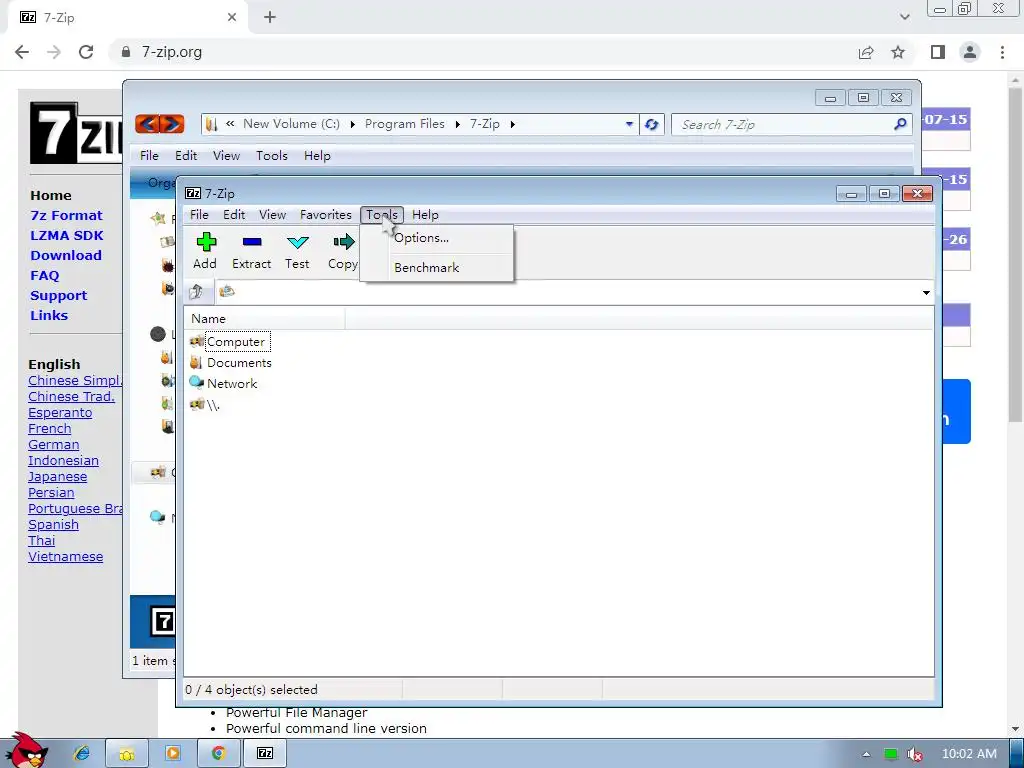
Task: Click 7-Zip taskbar button
Action: (x=265, y=753)
